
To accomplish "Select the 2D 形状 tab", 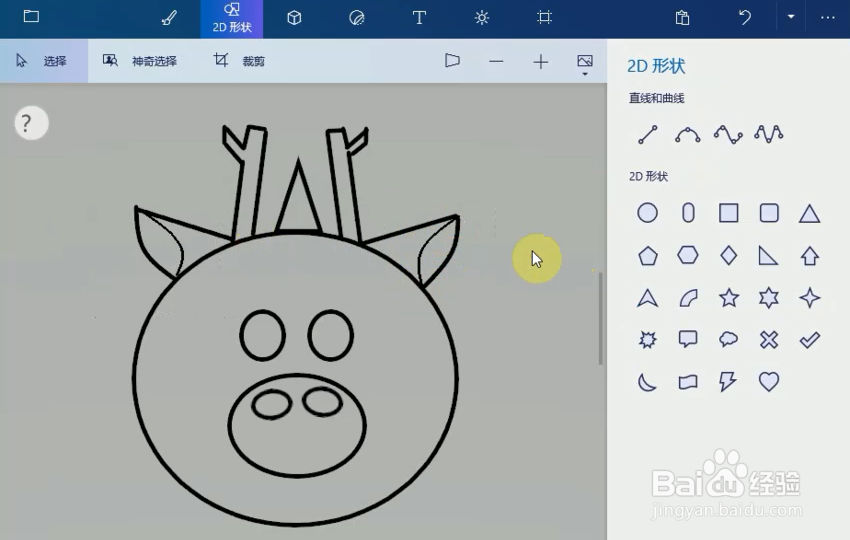I will (232, 18).
